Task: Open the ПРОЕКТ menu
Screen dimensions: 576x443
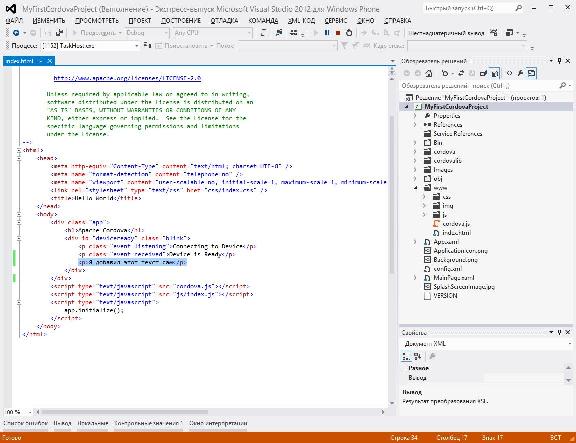Action: click(x=140, y=21)
